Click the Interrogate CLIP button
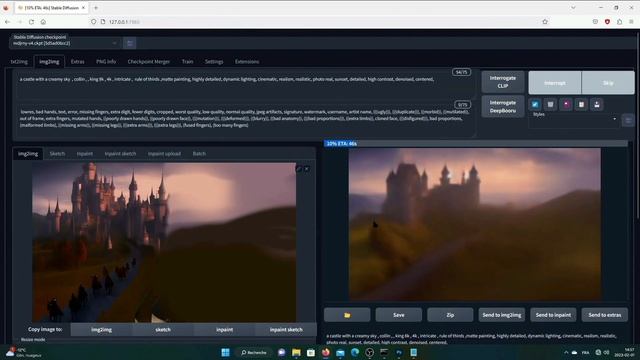The width and height of the screenshot is (640, 360). (503, 82)
